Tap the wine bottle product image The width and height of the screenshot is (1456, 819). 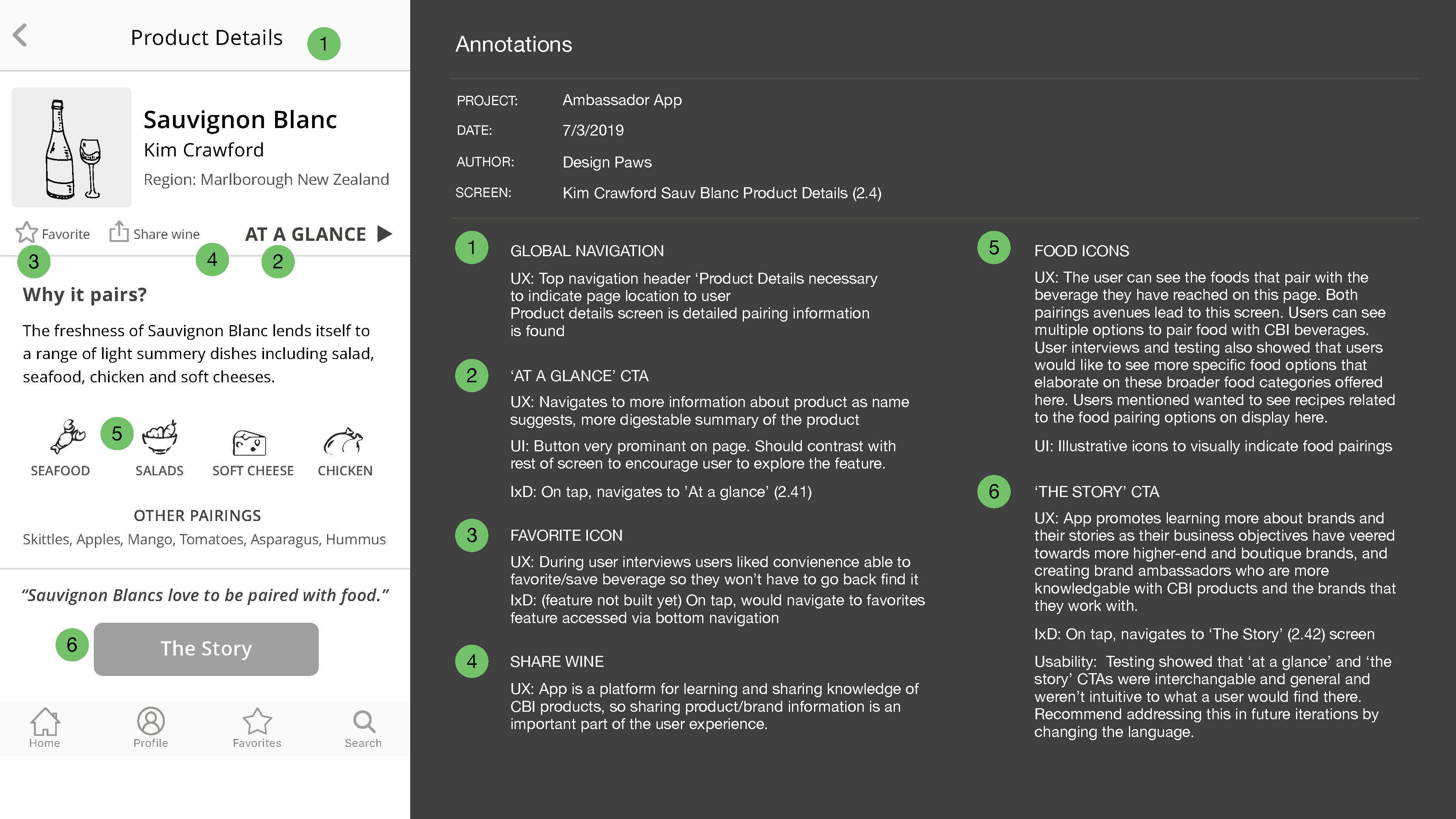(x=72, y=147)
